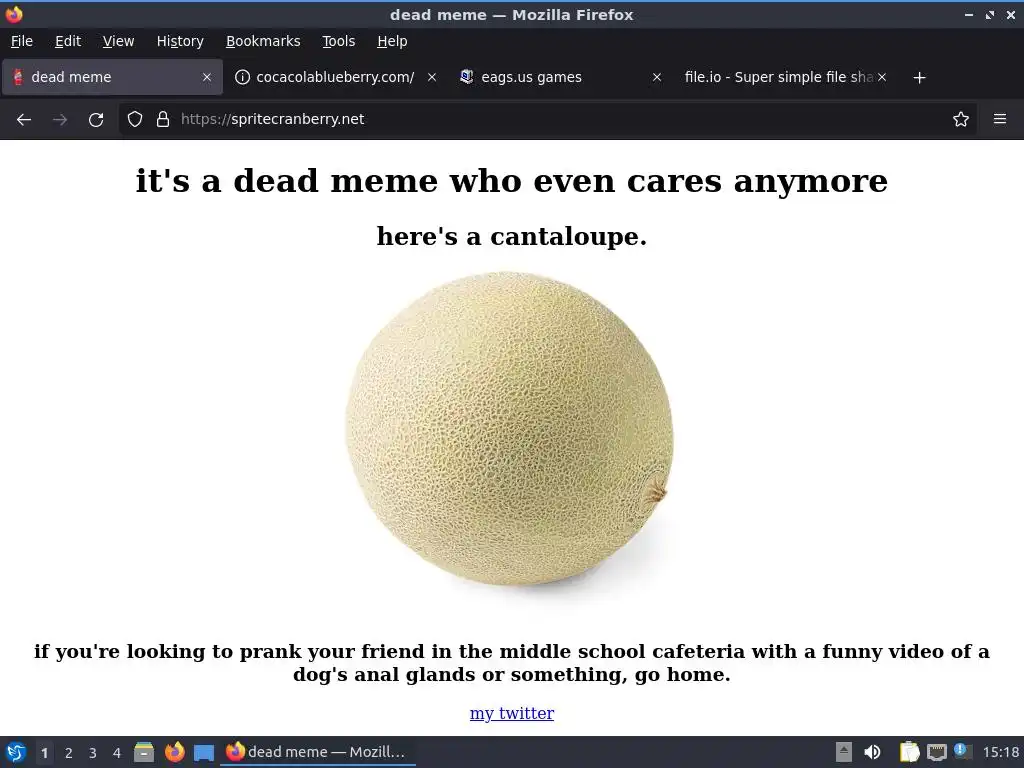Open the tracking protection shield icon
Screen dimensions: 1024x768
135,119
